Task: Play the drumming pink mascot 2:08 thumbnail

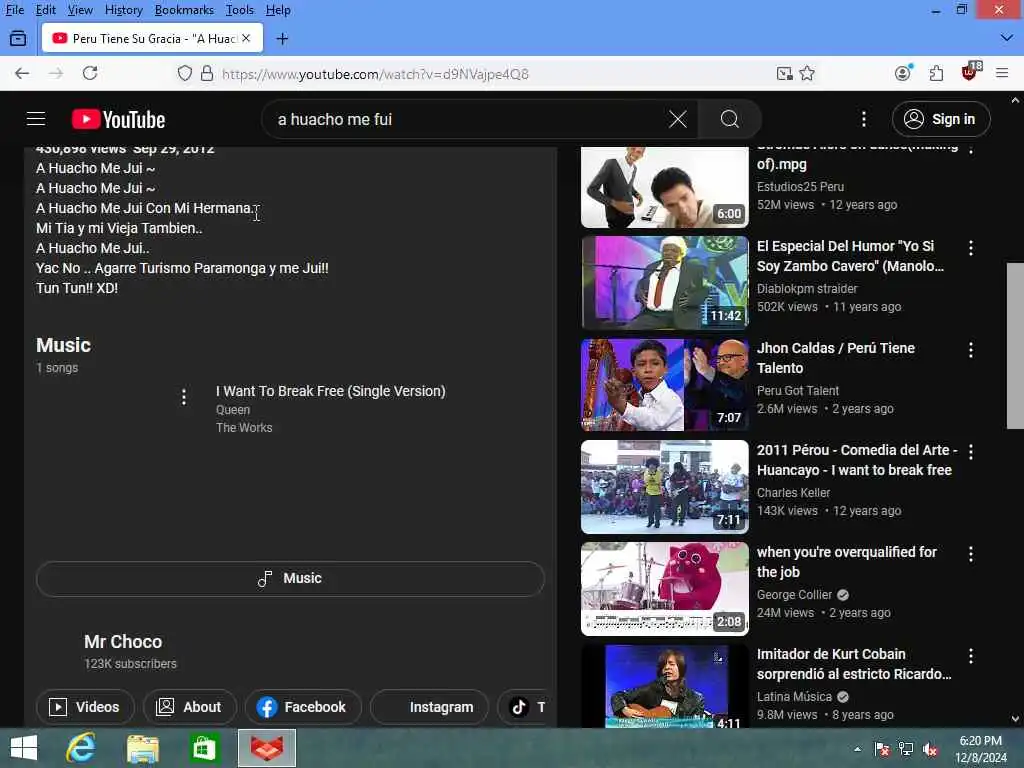Action: (665, 588)
